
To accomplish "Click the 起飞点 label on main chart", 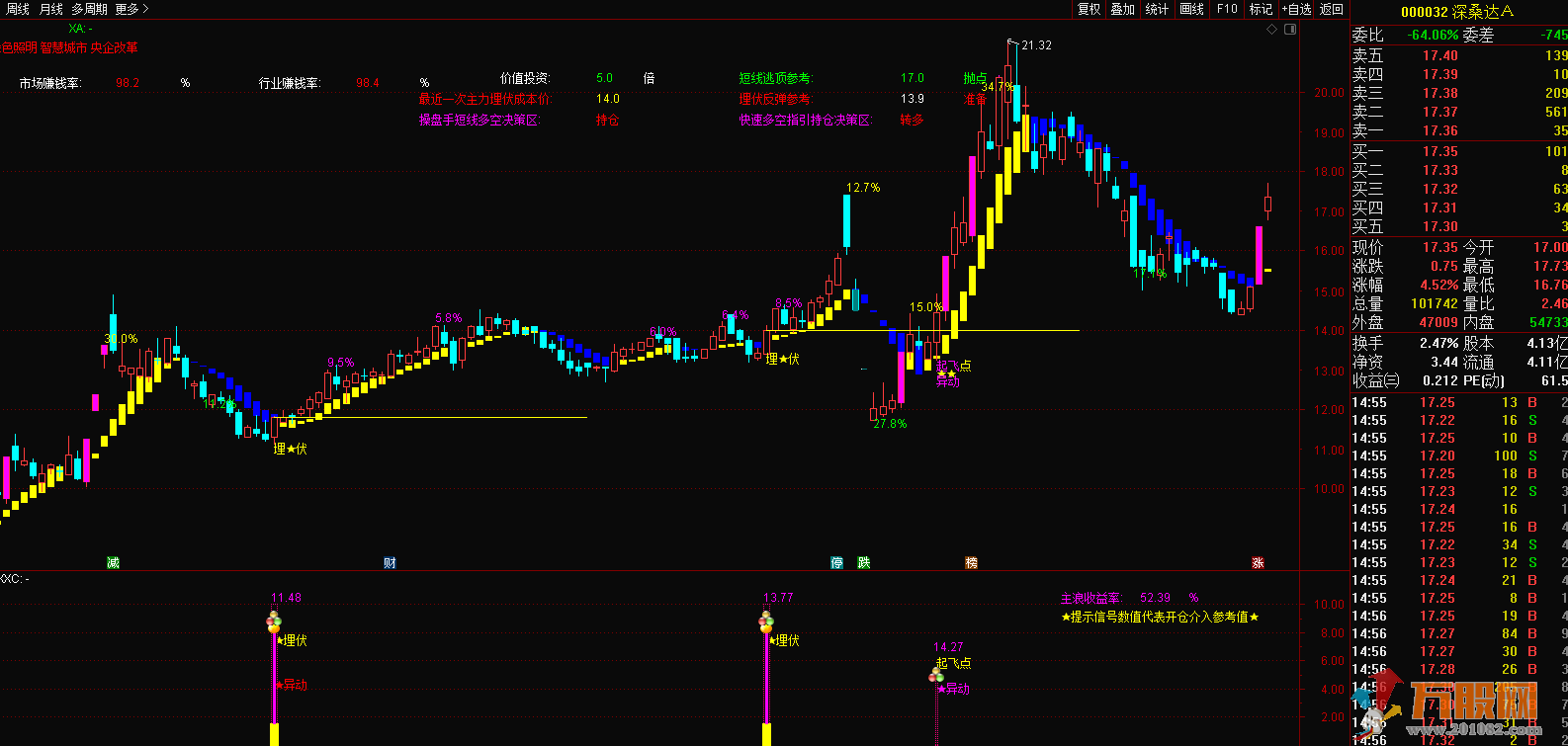I will pos(954,366).
